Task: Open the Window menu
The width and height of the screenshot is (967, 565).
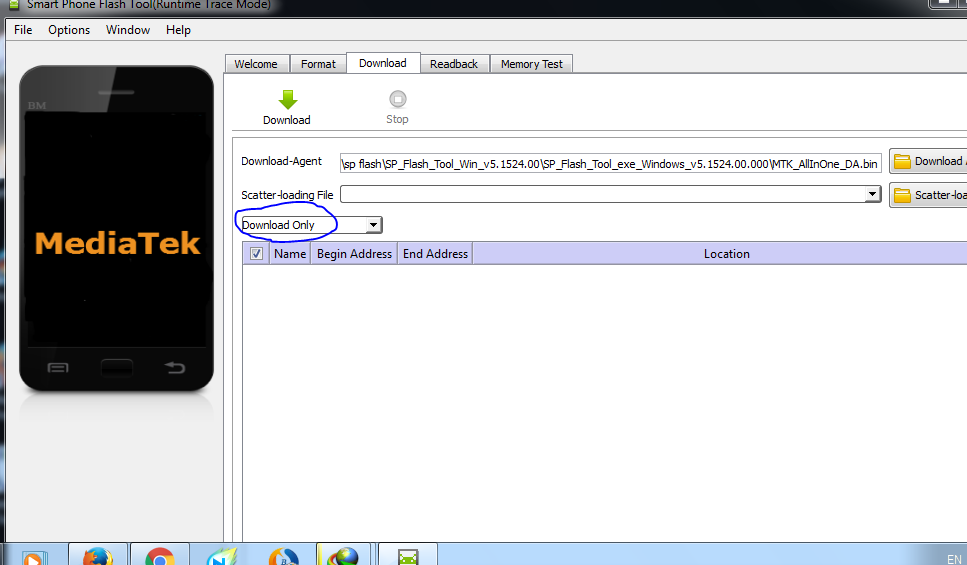Action: pyautogui.click(x=128, y=30)
